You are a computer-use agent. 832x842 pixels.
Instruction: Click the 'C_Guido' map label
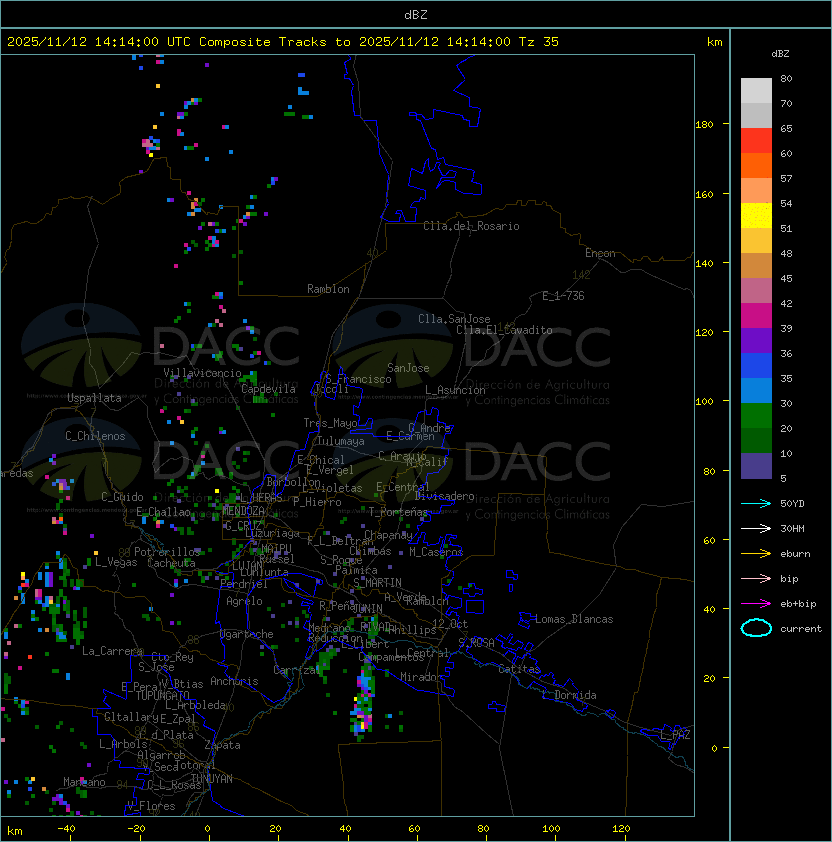122,497
